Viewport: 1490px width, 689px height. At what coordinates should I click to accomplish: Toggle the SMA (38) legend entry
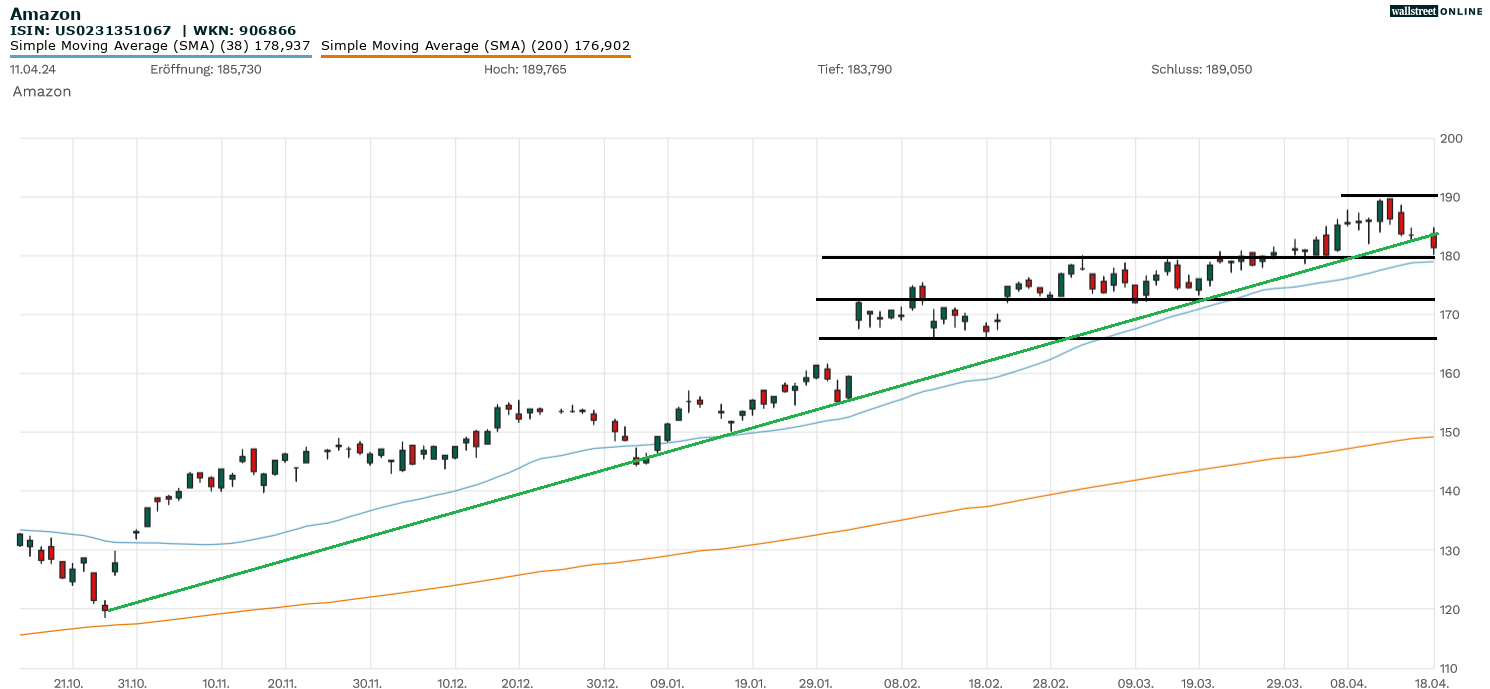click(160, 46)
